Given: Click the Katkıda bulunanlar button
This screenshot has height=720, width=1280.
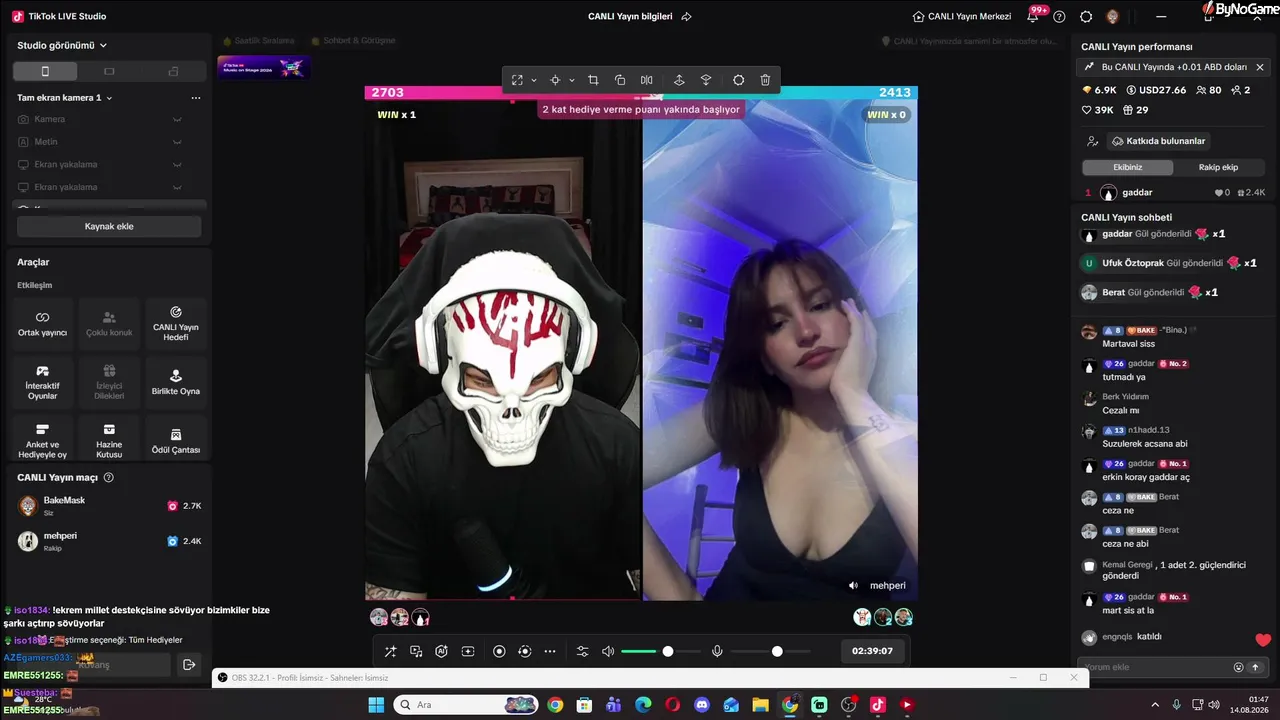Looking at the screenshot, I should pyautogui.click(x=1159, y=141).
